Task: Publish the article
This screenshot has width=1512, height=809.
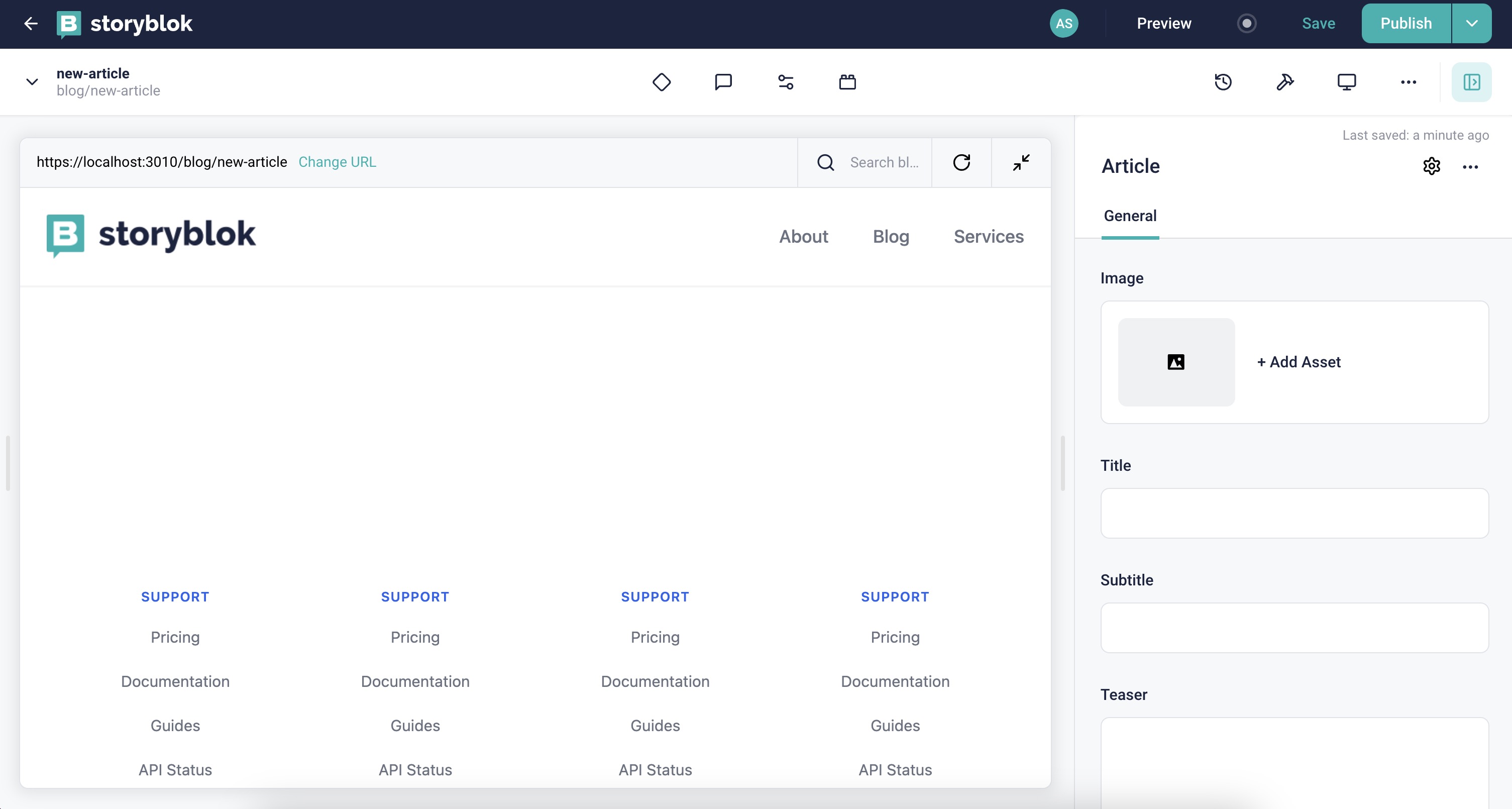Action: [x=1406, y=24]
